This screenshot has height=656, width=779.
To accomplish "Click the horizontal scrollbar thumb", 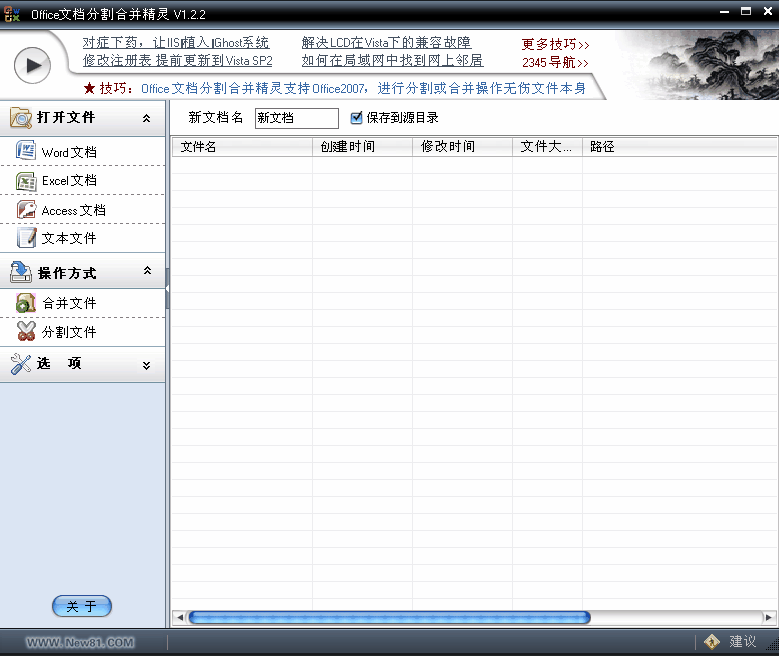I will coord(389,618).
